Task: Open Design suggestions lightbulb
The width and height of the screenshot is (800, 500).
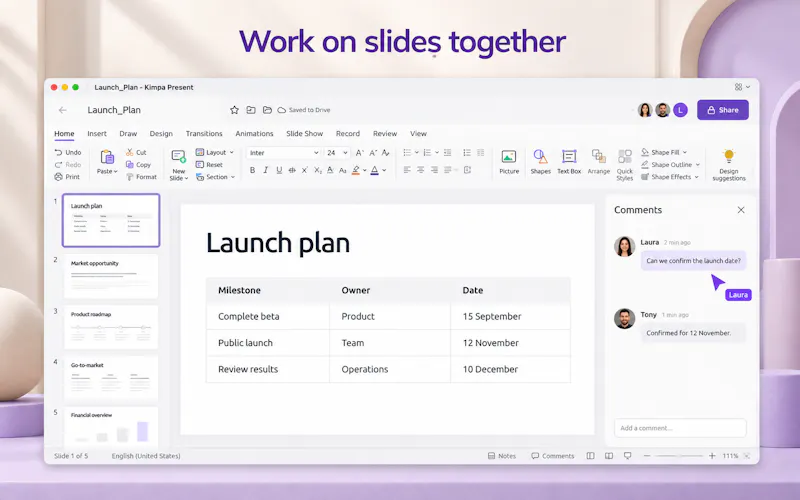Action: 729,165
